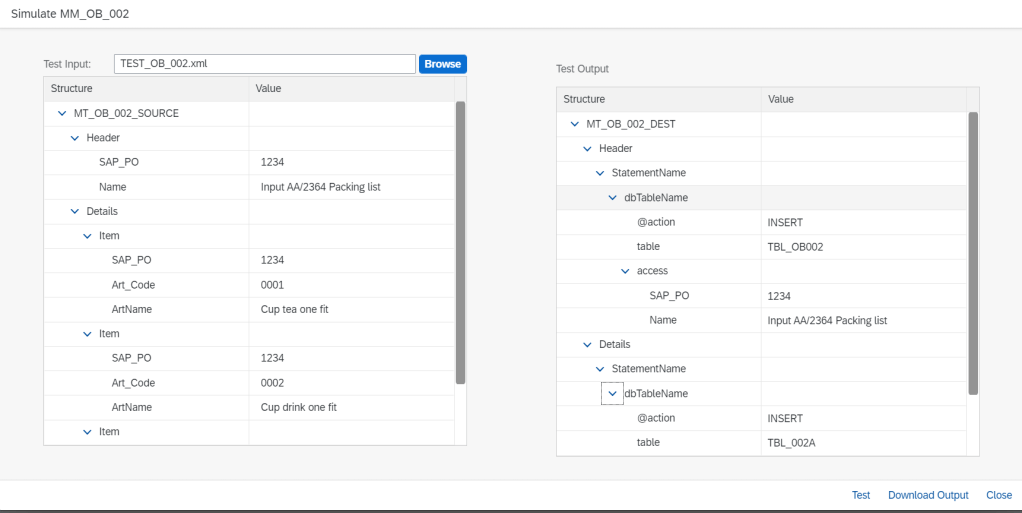Viewport: 1022px width, 513px height.
Task: Click the Test Output tree vertical scrollbar
Action: pos(972,250)
